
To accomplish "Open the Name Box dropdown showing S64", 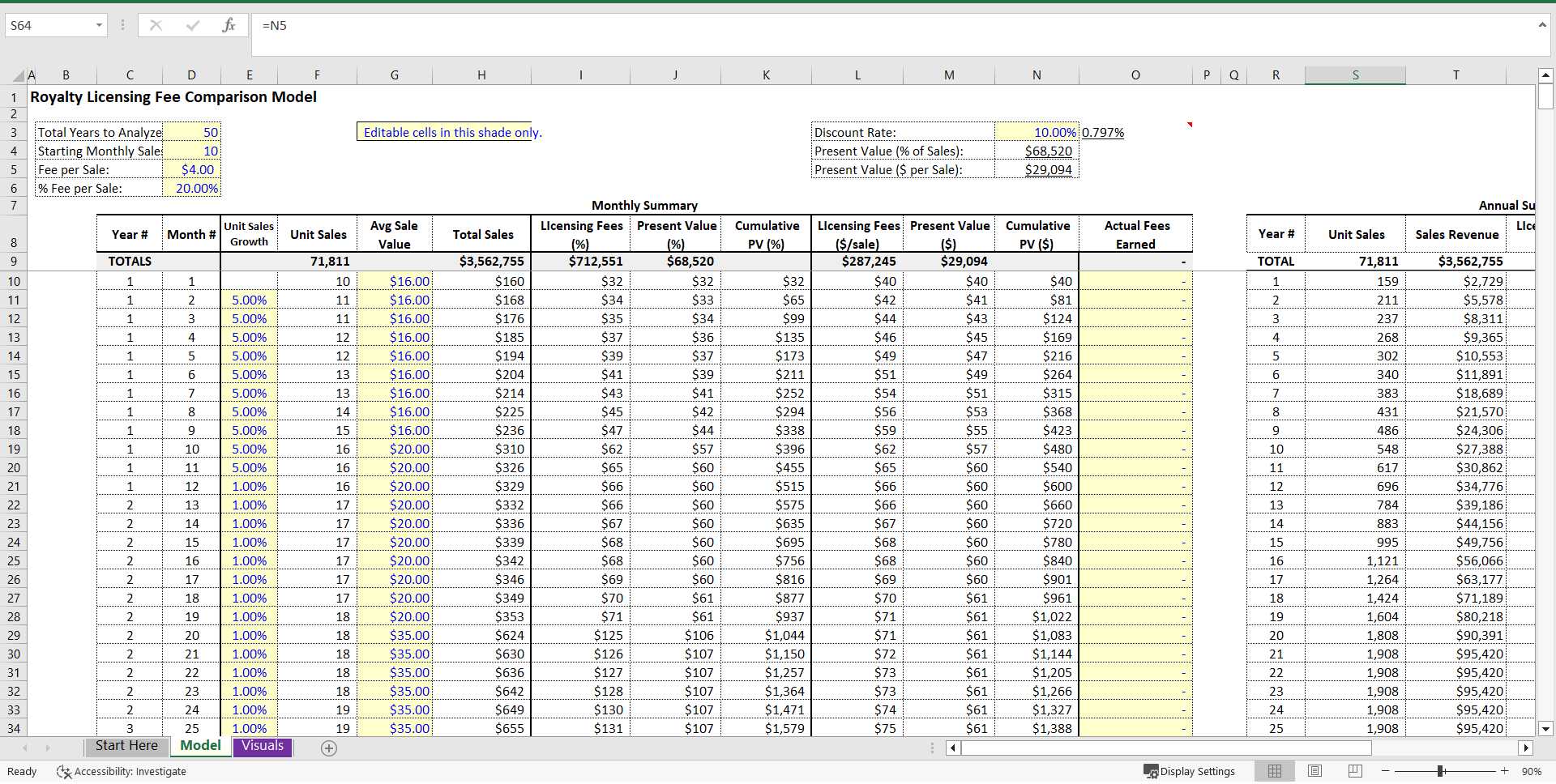I will coord(99,25).
